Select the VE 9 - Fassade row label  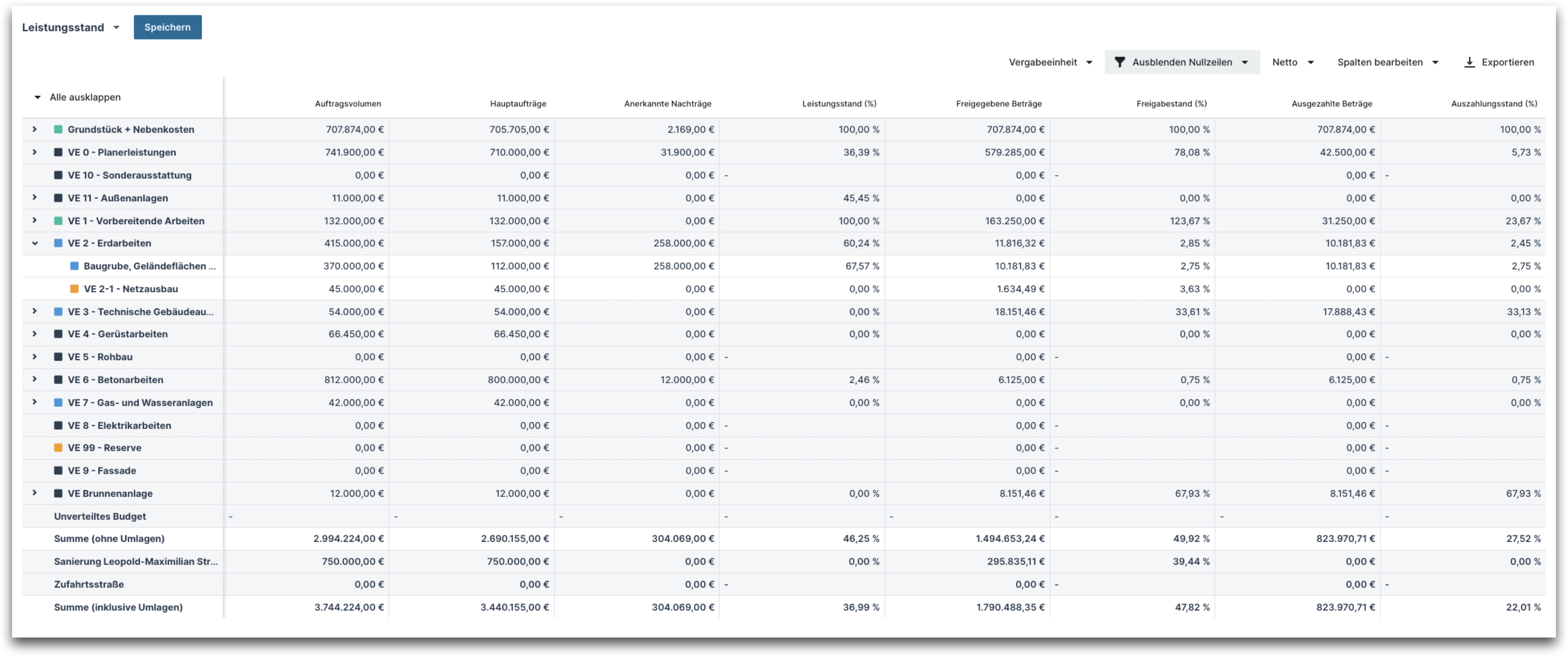pos(102,470)
